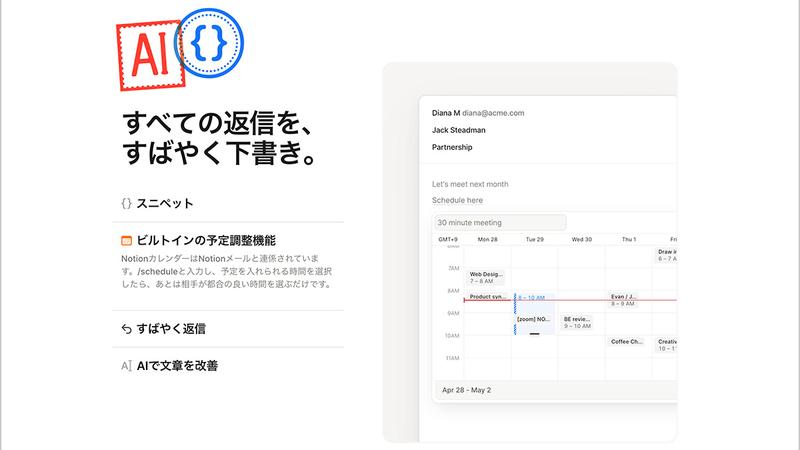The width and height of the screenshot is (800, 450).
Task: Click the Coffee Ch... event on Thursday
Action: point(627,341)
